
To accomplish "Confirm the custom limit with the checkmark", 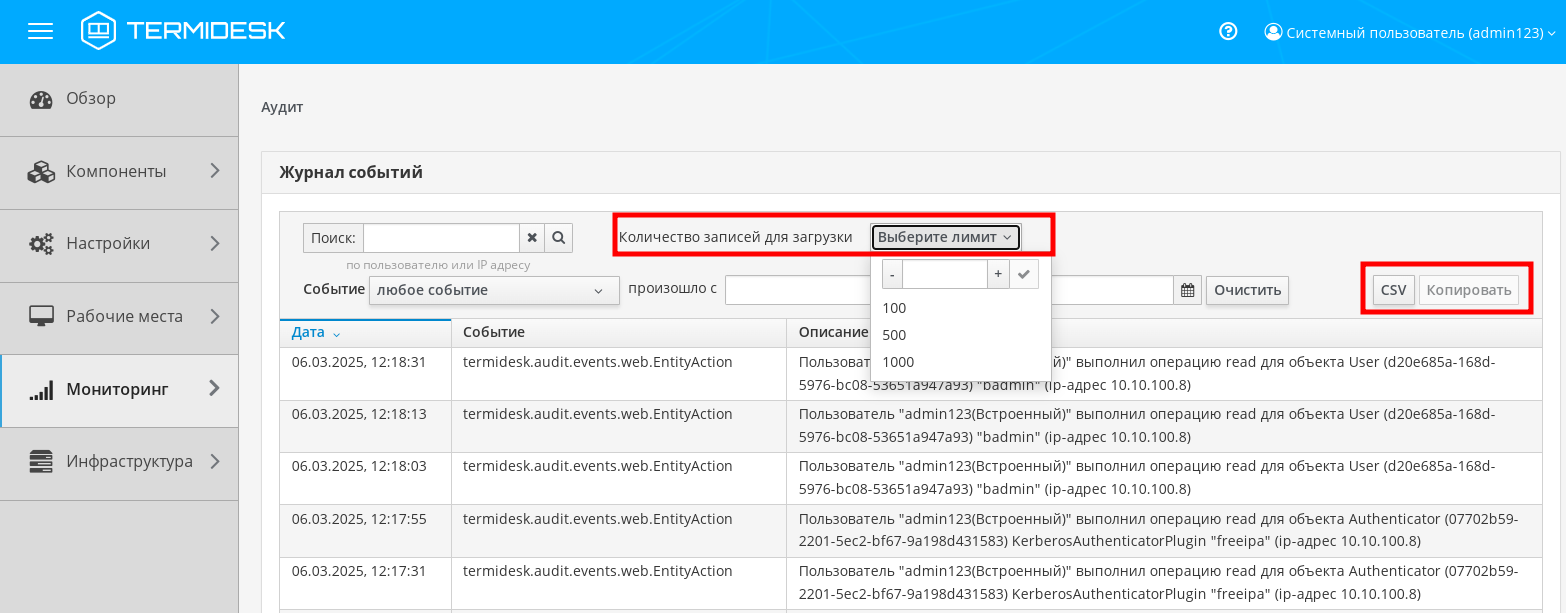I will coord(1024,274).
